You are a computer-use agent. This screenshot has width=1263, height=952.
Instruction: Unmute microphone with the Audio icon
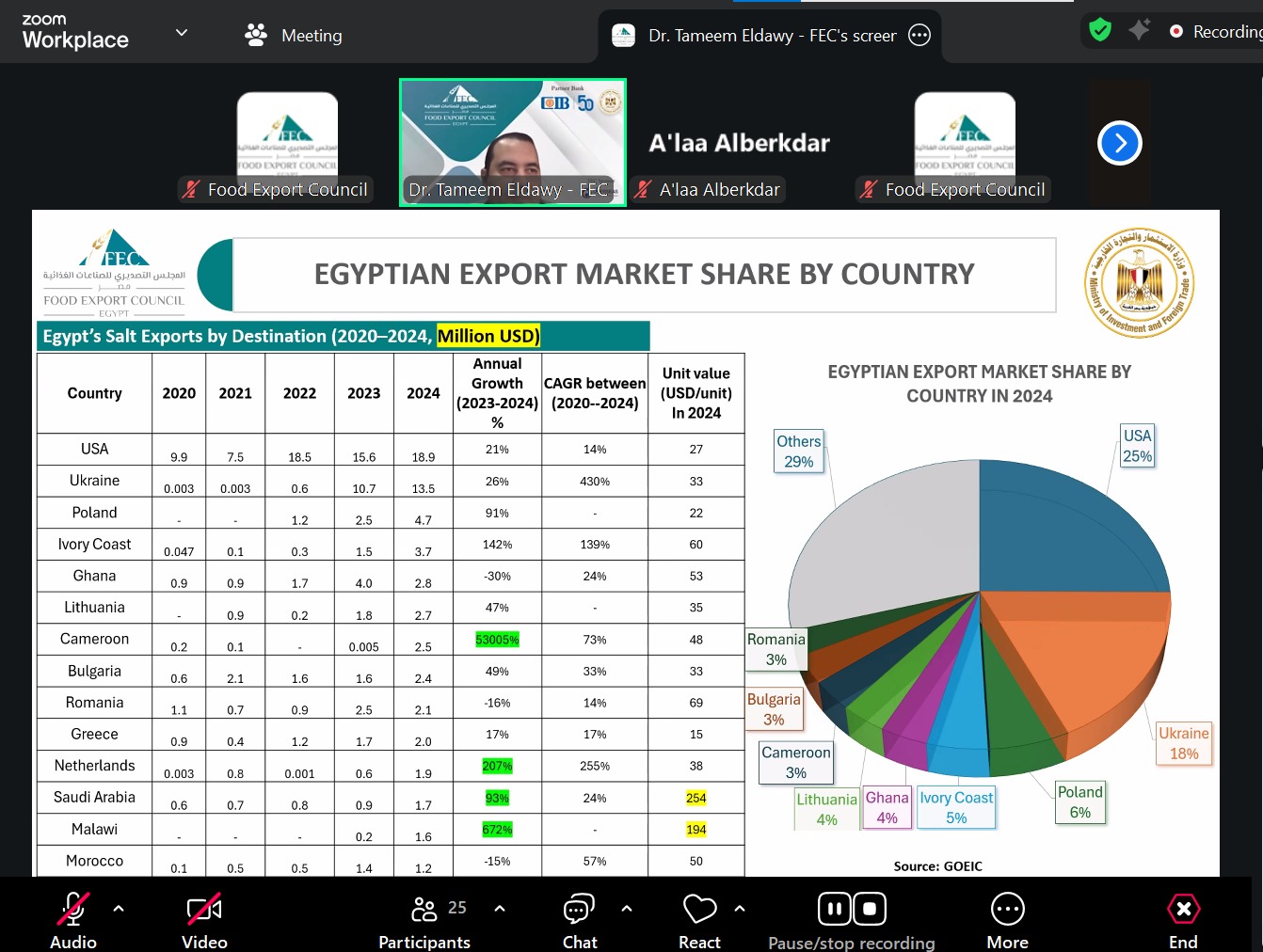click(72, 910)
